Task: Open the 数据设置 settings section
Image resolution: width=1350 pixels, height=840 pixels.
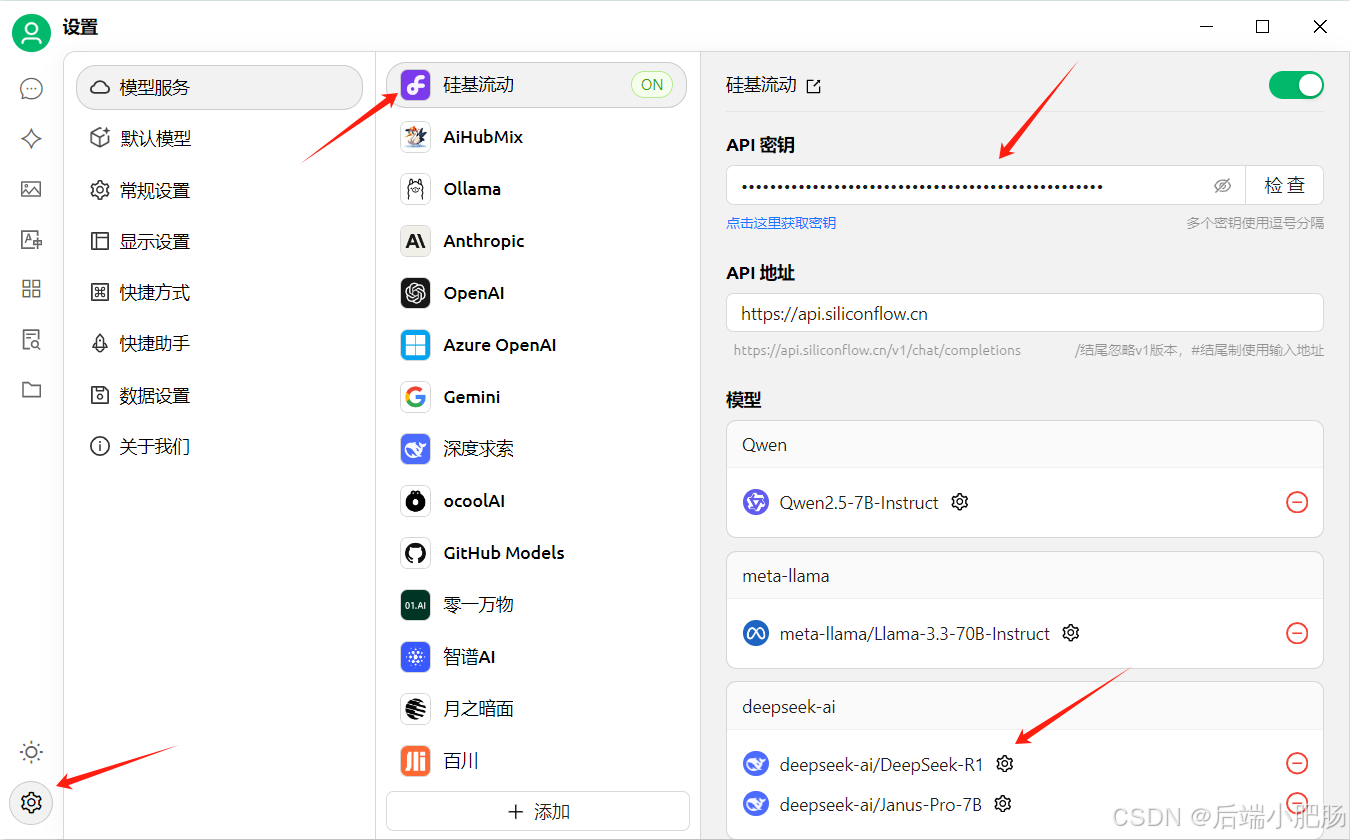Action: click(155, 396)
